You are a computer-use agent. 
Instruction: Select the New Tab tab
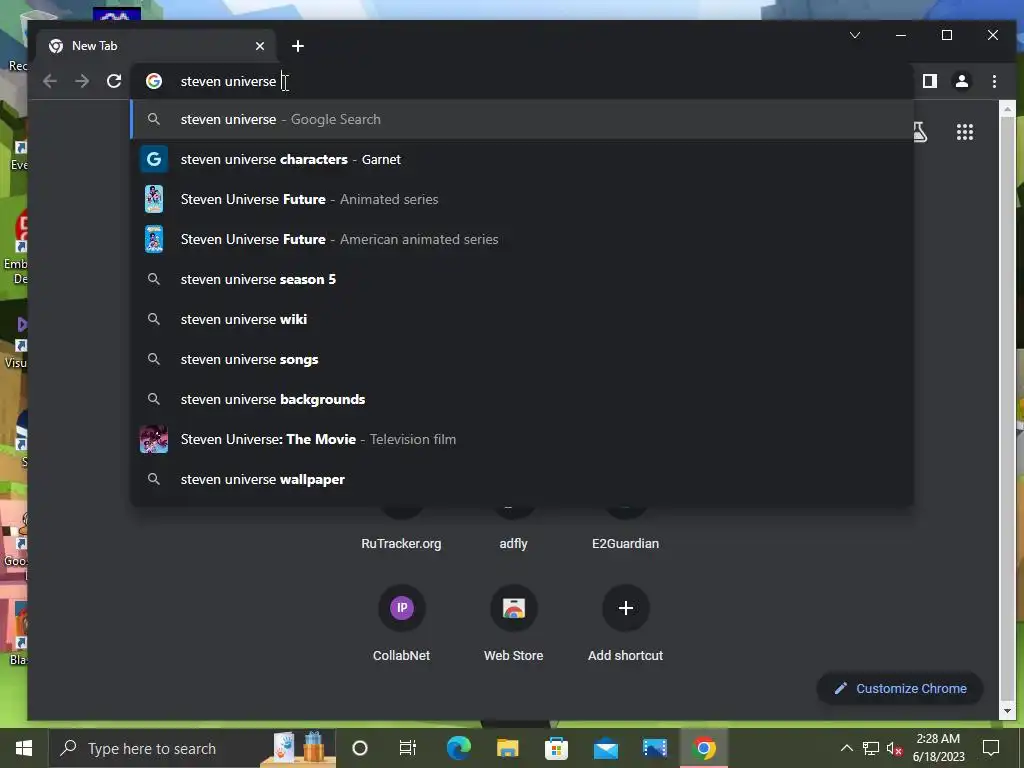click(156, 46)
